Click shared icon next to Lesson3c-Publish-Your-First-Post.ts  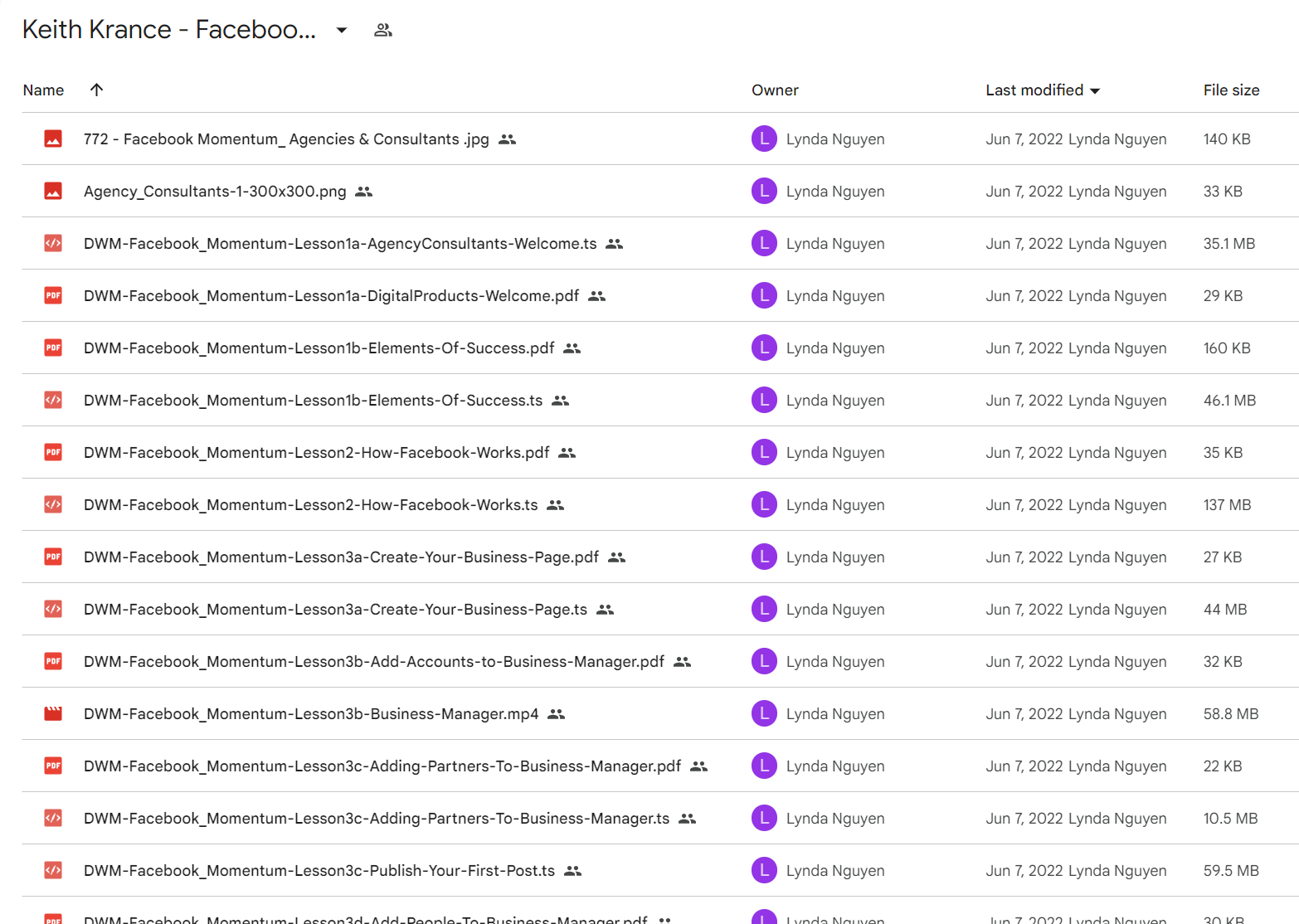pyautogui.click(x=573, y=871)
